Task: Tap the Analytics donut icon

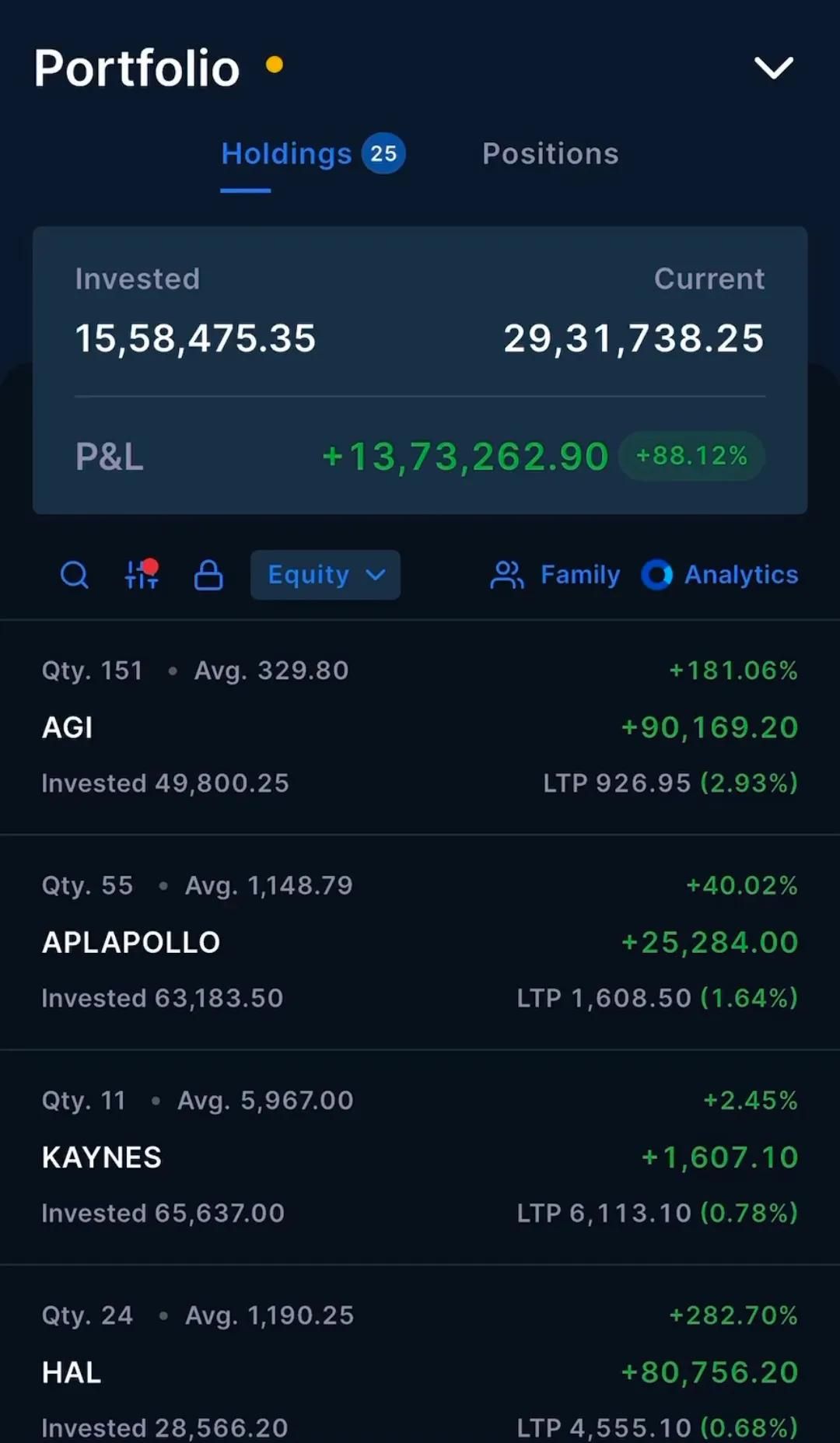Action: point(657,575)
